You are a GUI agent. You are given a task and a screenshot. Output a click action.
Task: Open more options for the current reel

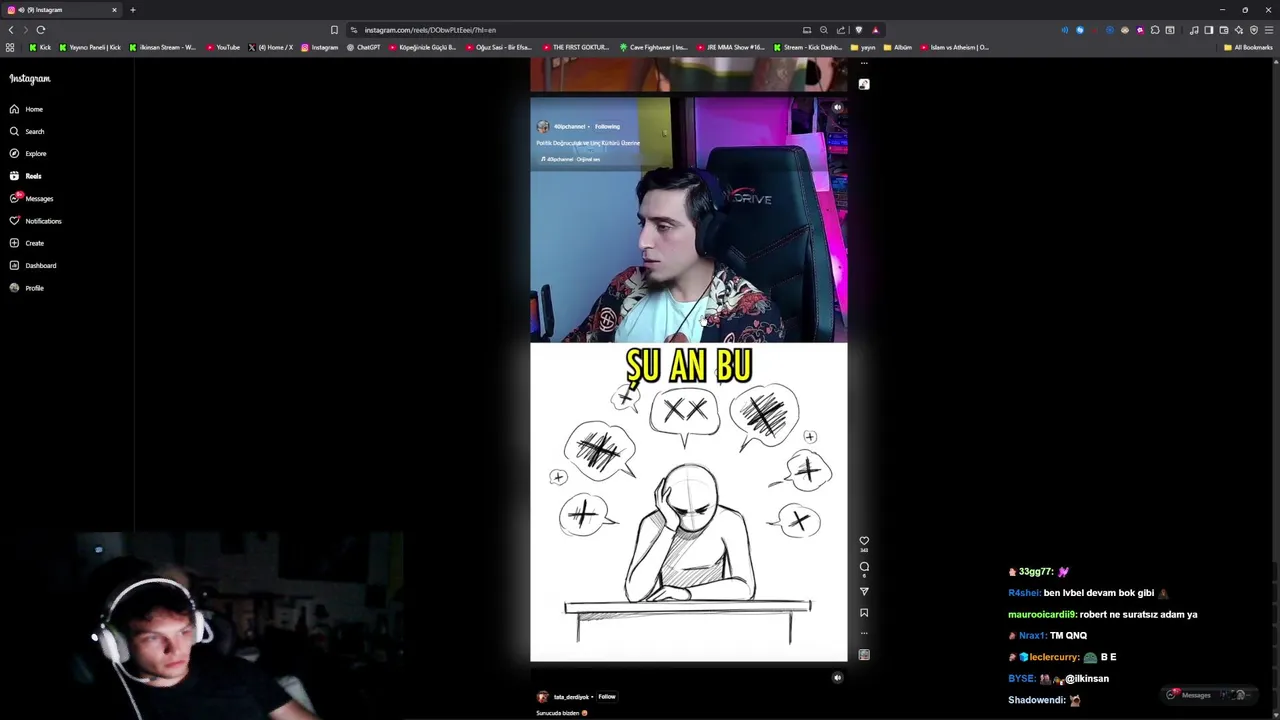tap(864, 633)
